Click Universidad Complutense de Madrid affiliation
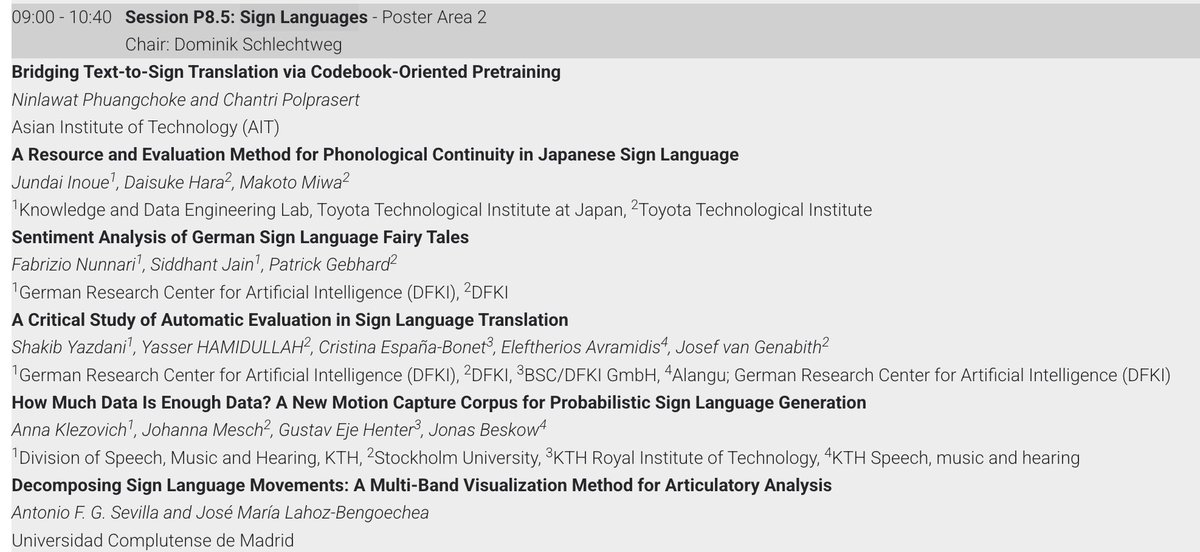 pos(153,540)
